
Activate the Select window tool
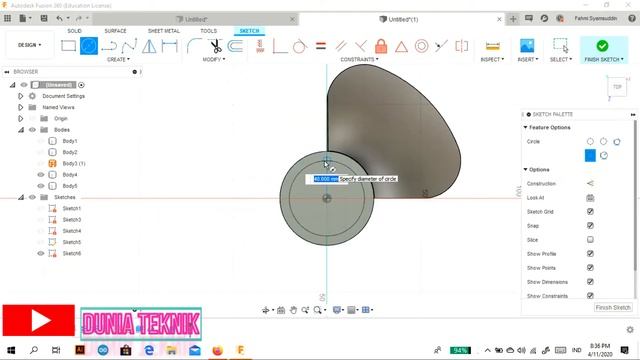pos(561,46)
